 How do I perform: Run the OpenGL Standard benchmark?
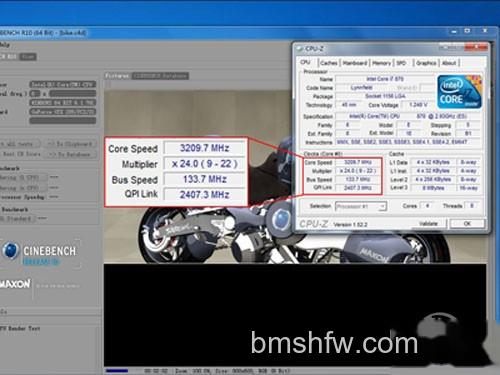(17, 219)
